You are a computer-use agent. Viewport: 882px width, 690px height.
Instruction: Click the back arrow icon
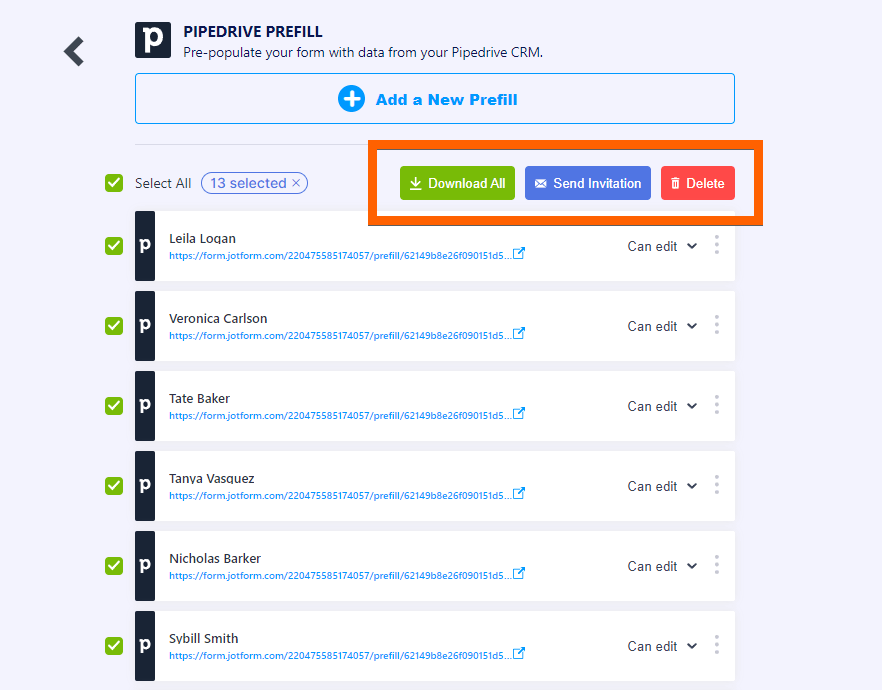click(x=74, y=51)
